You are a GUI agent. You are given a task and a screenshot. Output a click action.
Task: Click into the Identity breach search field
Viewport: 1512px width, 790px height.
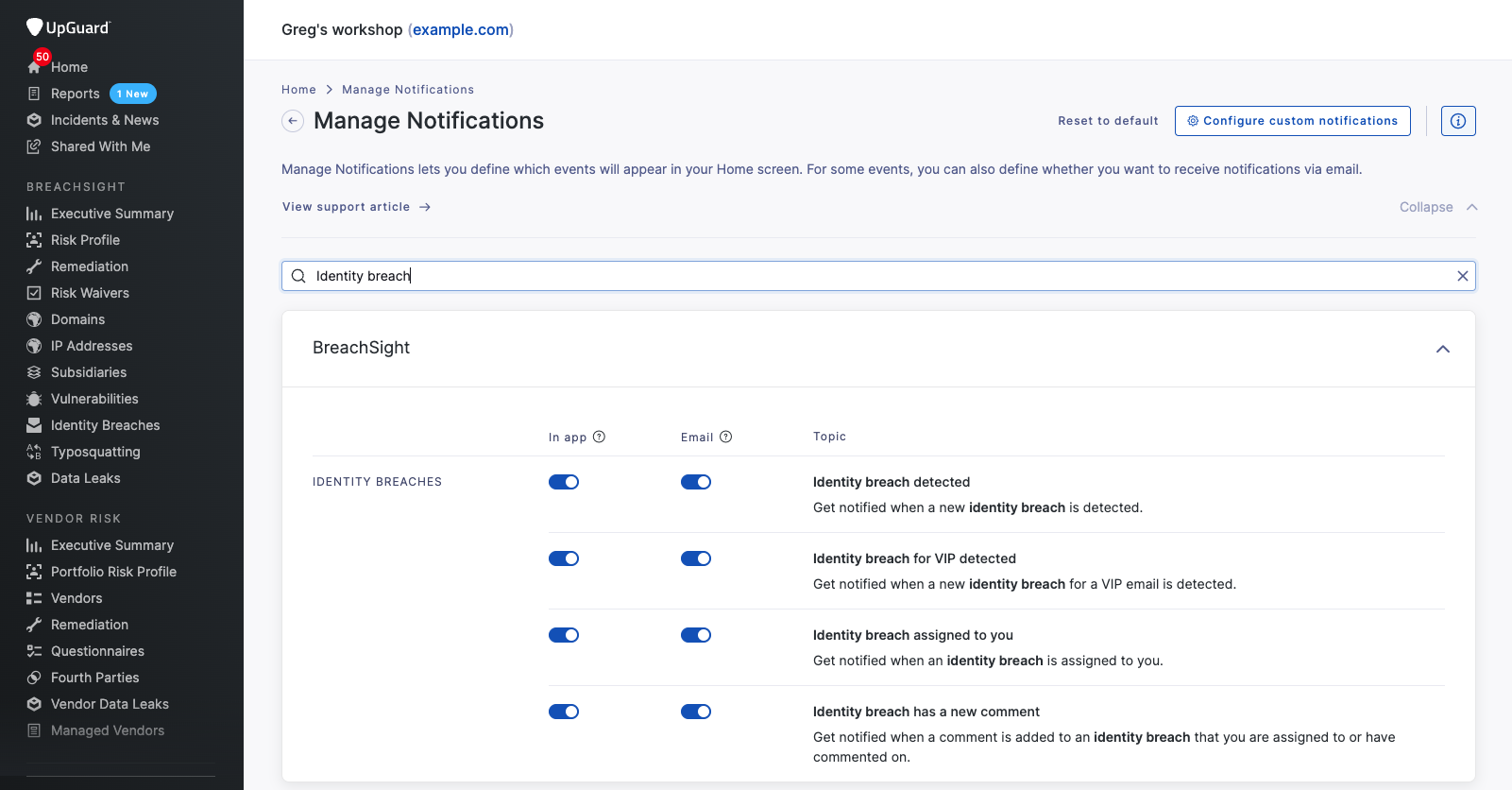pyautogui.click(x=878, y=276)
